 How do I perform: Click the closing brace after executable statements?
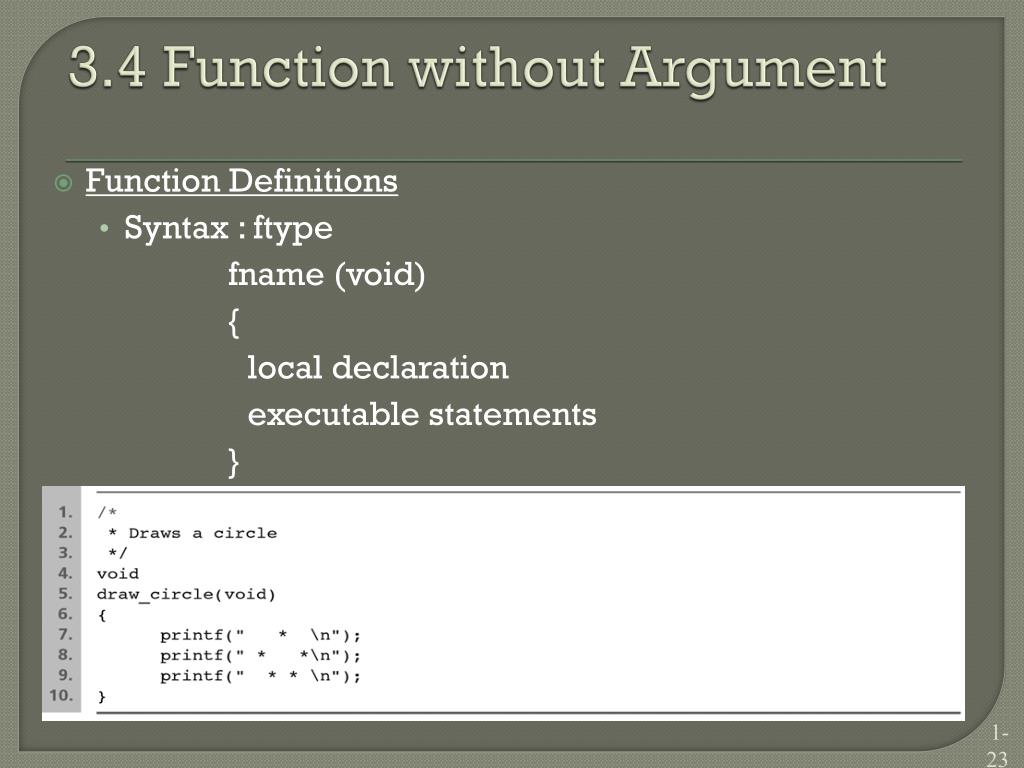[234, 462]
